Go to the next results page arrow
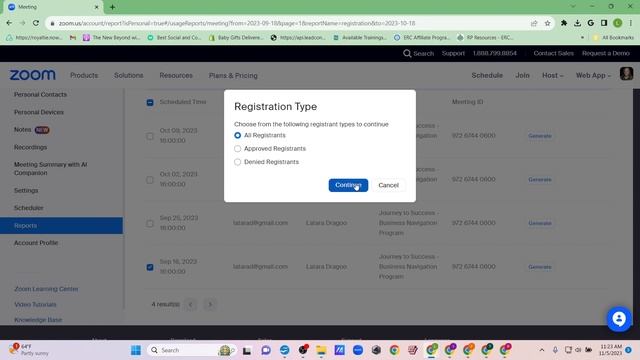The width and height of the screenshot is (640, 360). tap(210, 304)
